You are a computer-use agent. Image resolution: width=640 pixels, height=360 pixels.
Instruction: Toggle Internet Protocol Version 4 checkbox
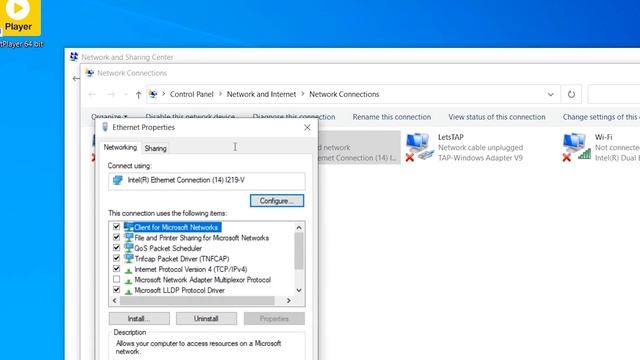click(x=116, y=269)
